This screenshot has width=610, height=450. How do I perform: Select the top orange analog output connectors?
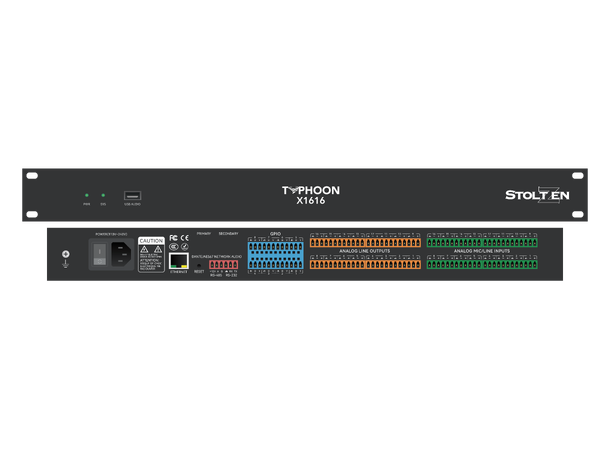[364, 242]
